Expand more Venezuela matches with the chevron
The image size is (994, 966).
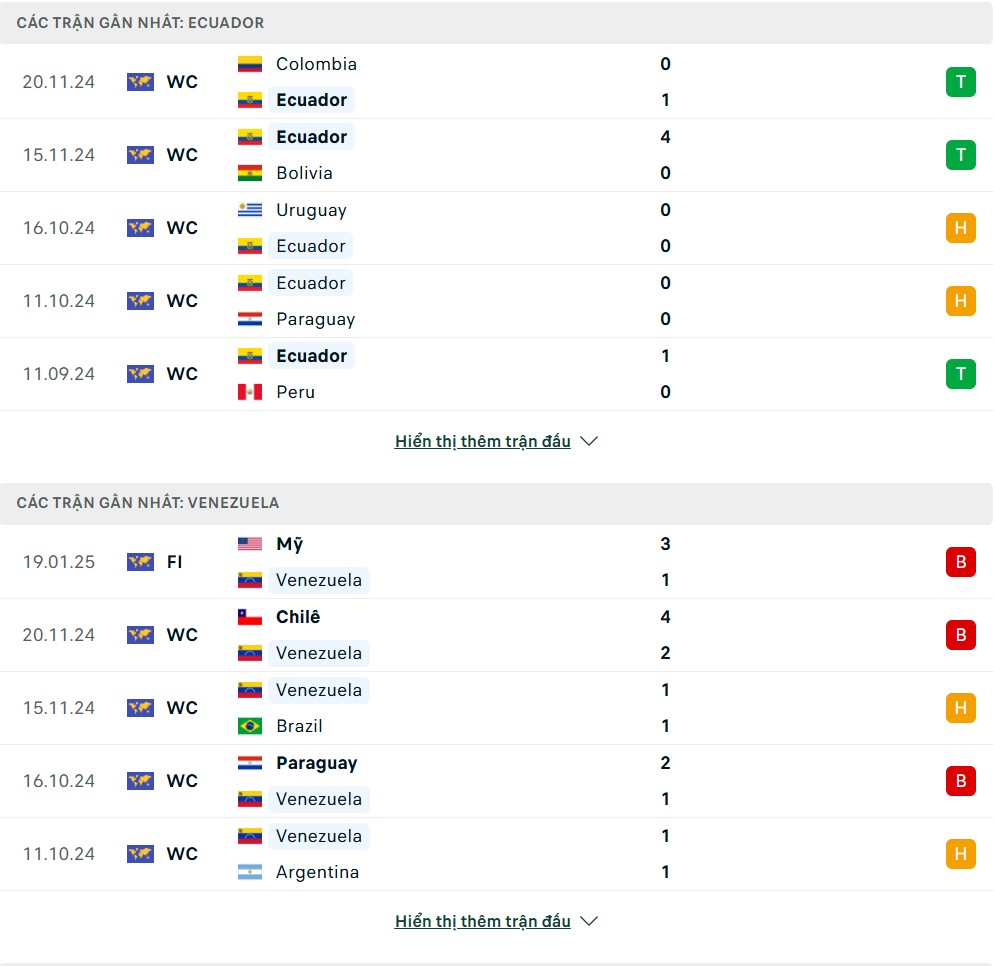point(589,921)
